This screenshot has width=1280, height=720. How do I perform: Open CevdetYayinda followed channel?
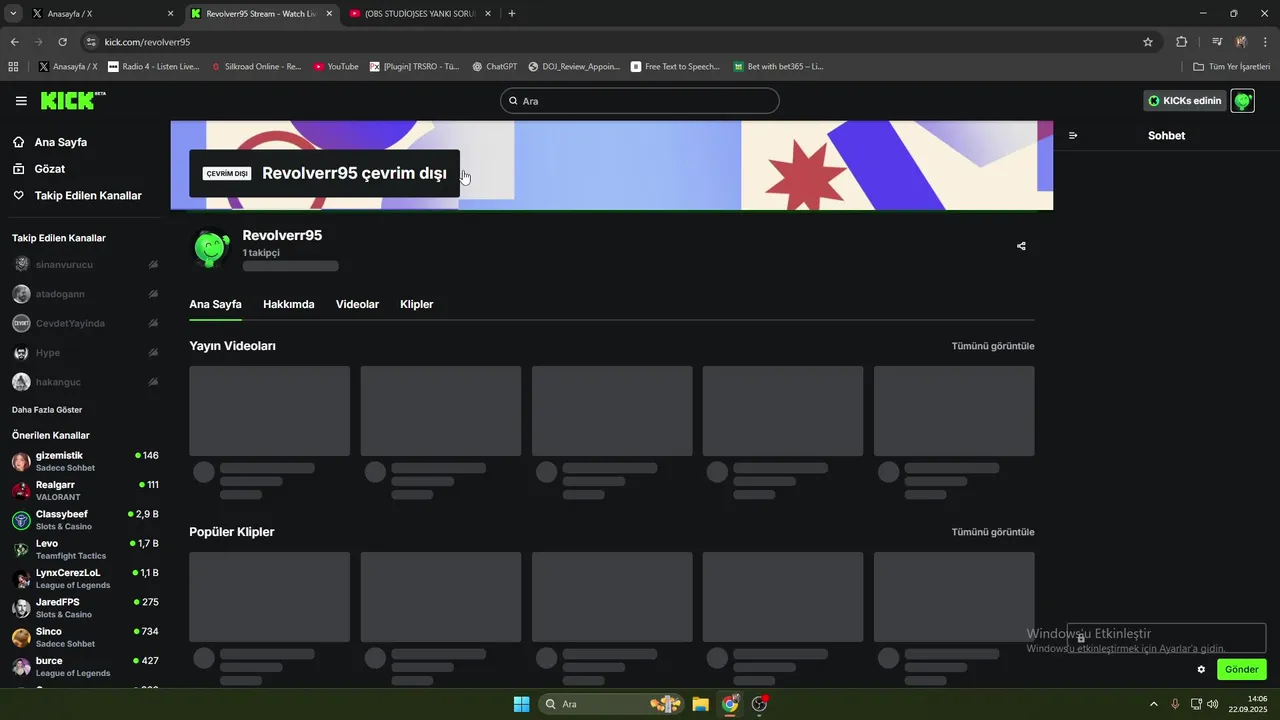click(x=85, y=323)
